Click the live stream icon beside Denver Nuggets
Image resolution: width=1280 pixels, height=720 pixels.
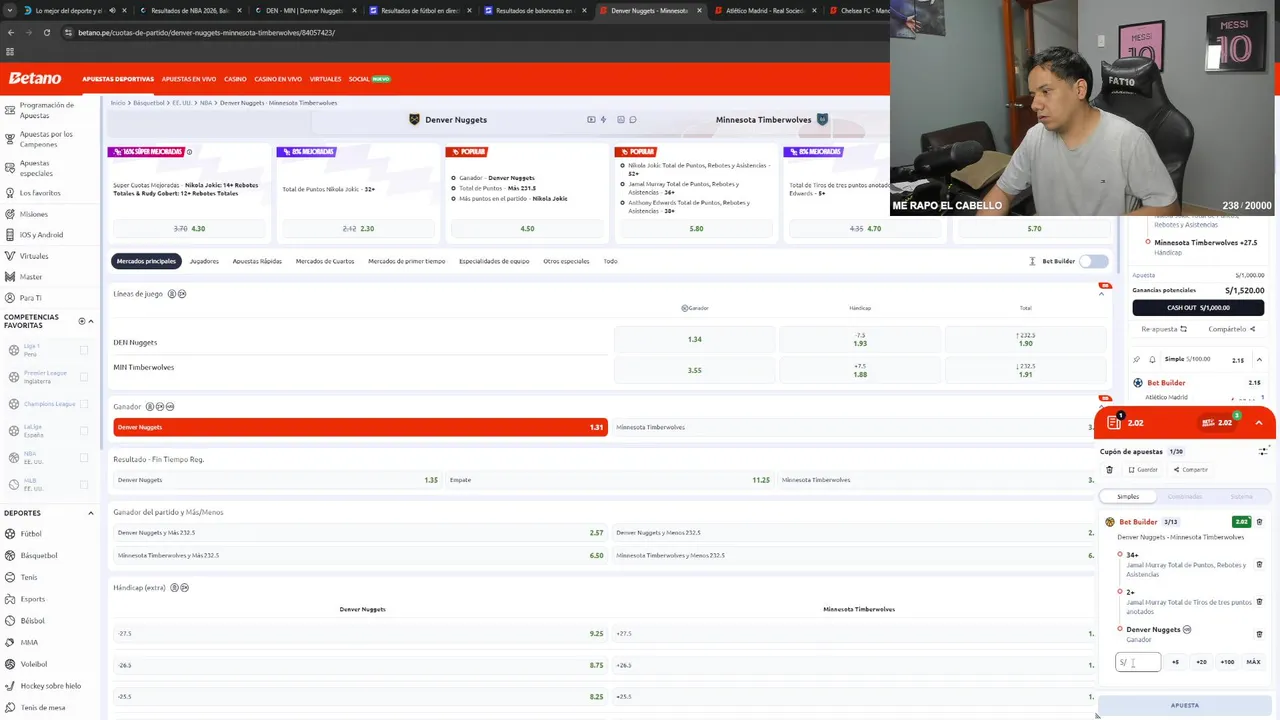pyautogui.click(x=591, y=120)
